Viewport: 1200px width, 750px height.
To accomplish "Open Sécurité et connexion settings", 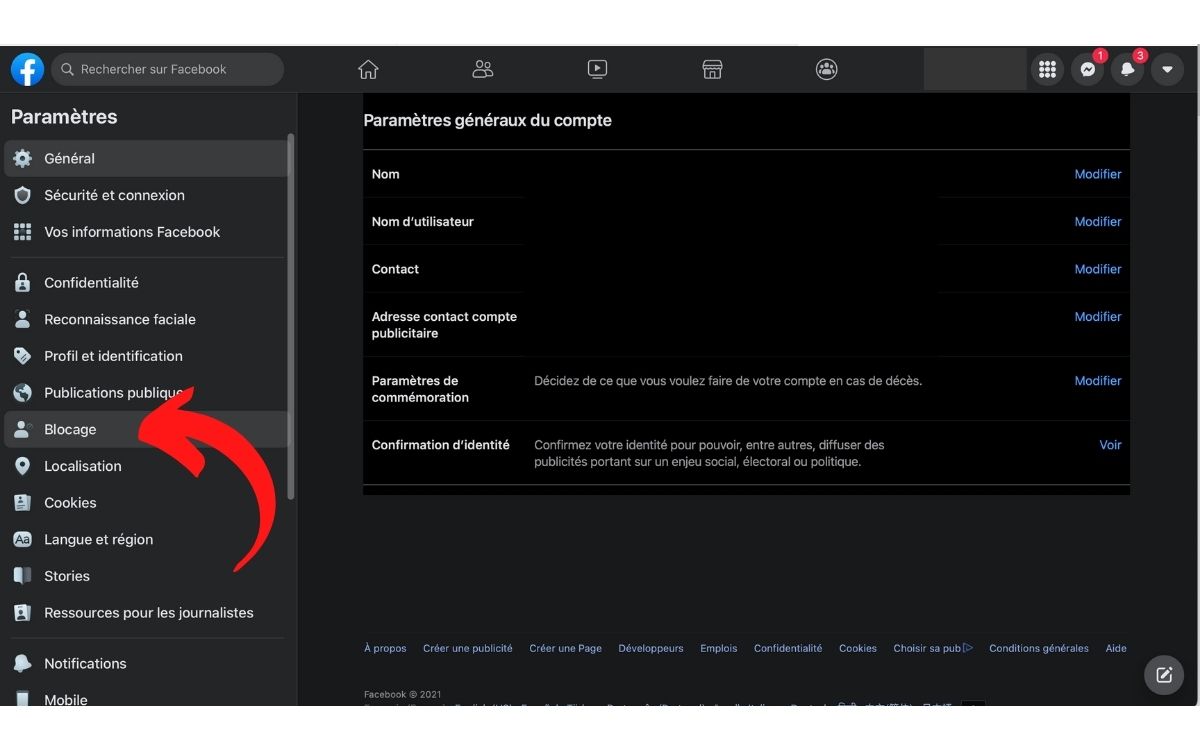I will pyautogui.click(x=146, y=195).
